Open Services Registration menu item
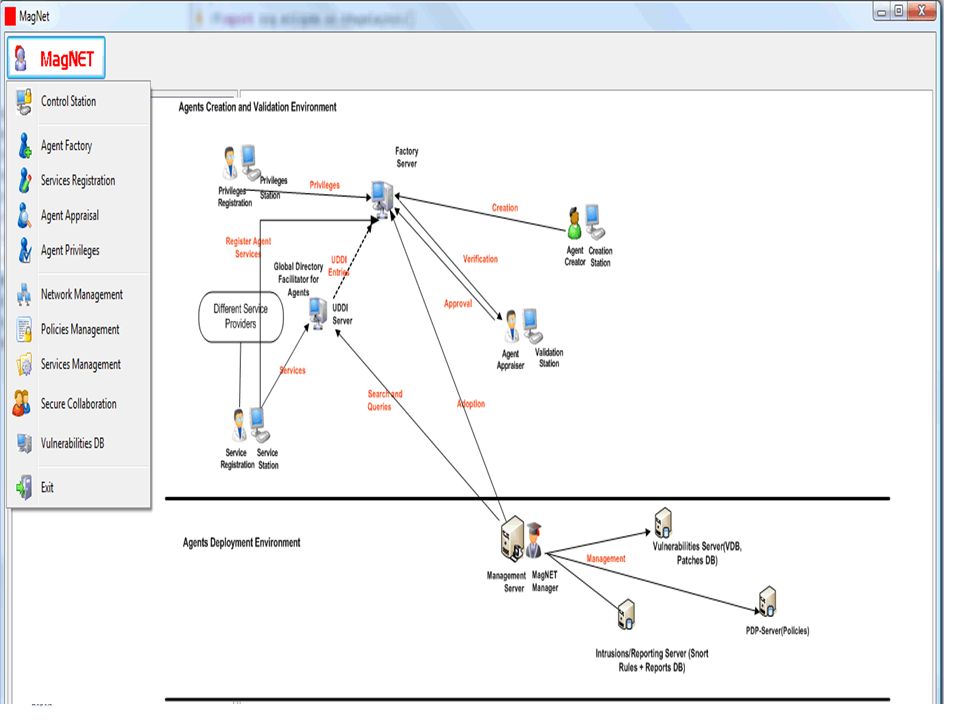960x720 pixels. click(79, 181)
